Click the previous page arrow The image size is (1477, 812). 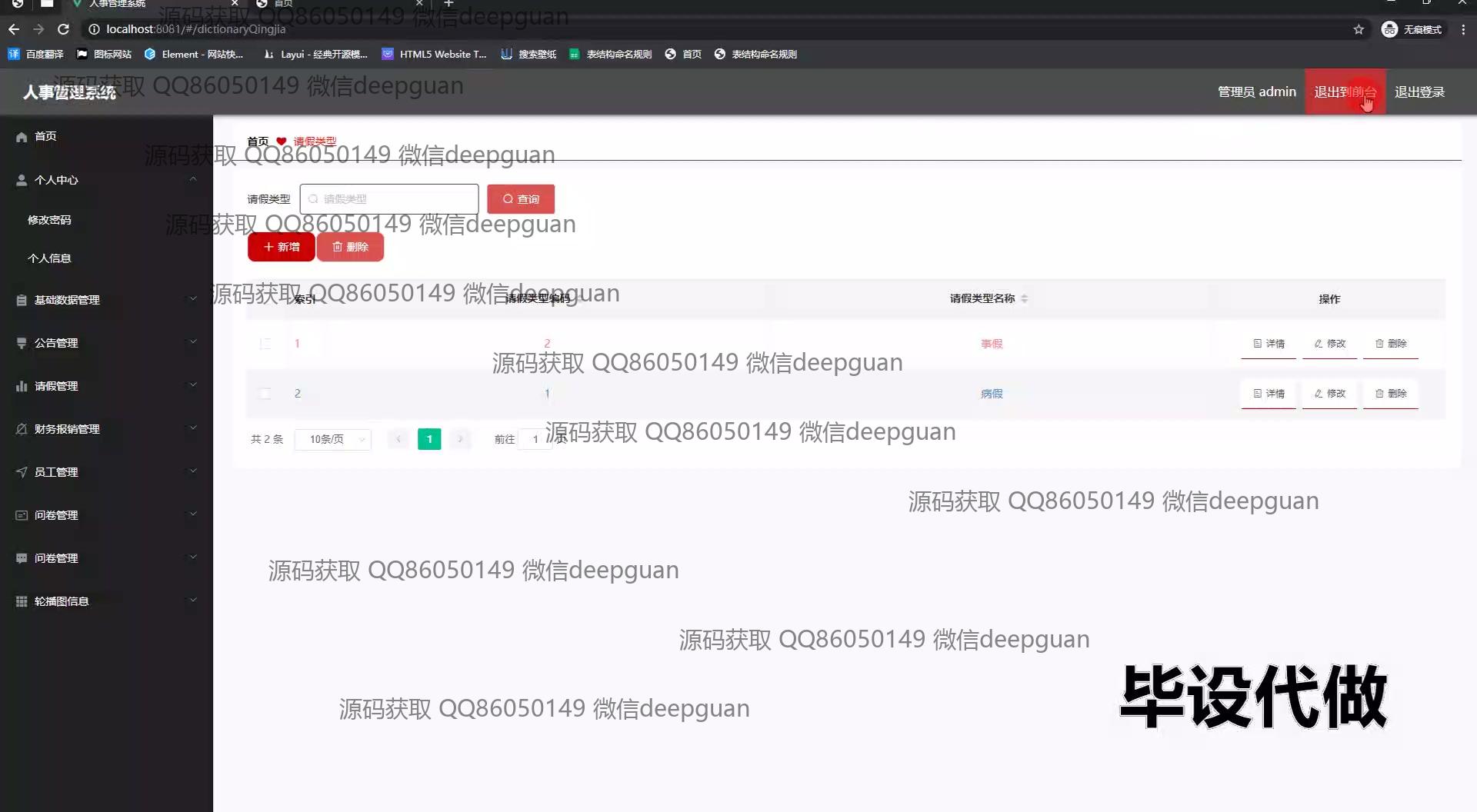[x=398, y=439]
